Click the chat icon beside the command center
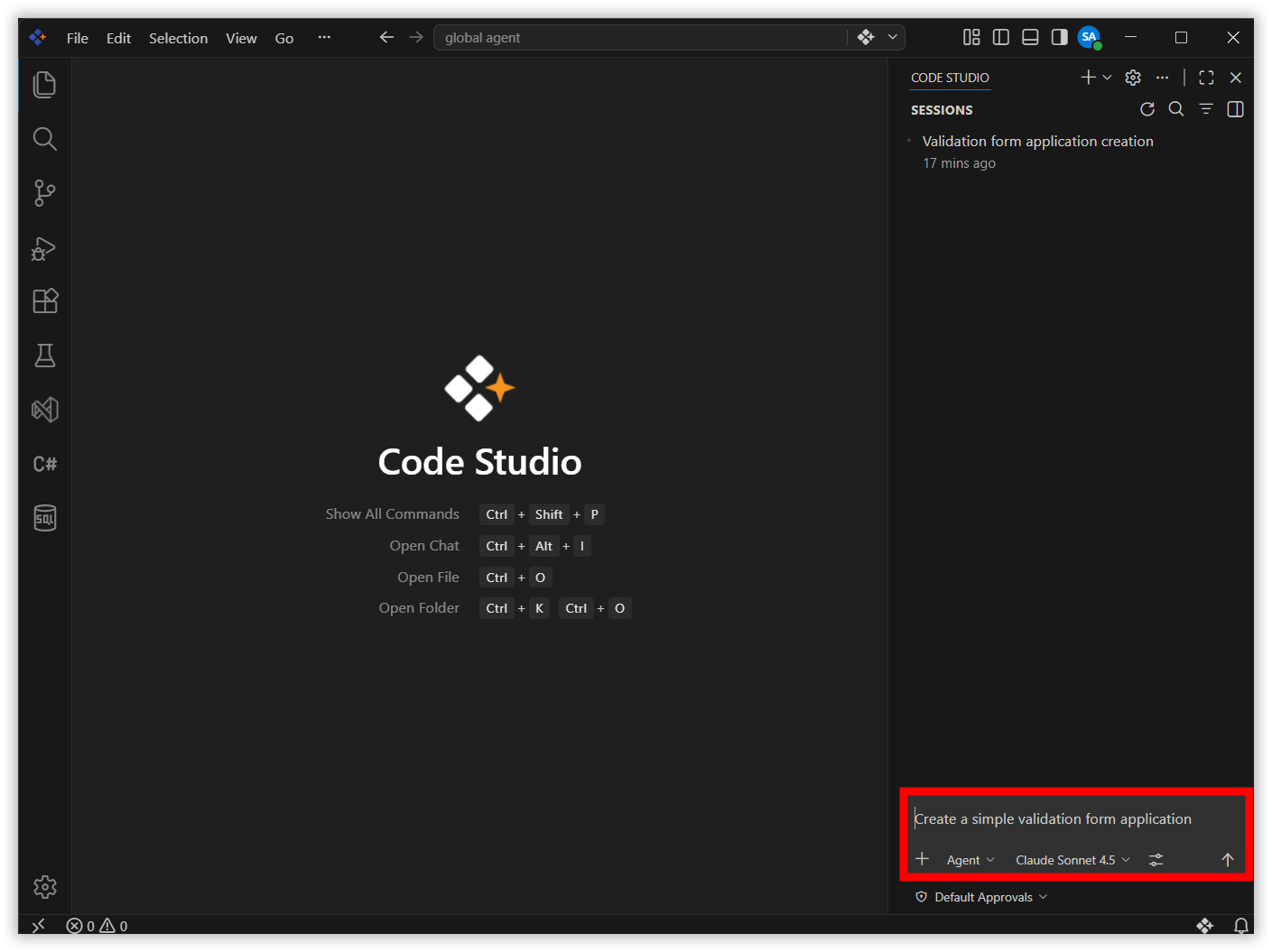Image resolution: width=1272 pixels, height=952 pixels. [866, 37]
